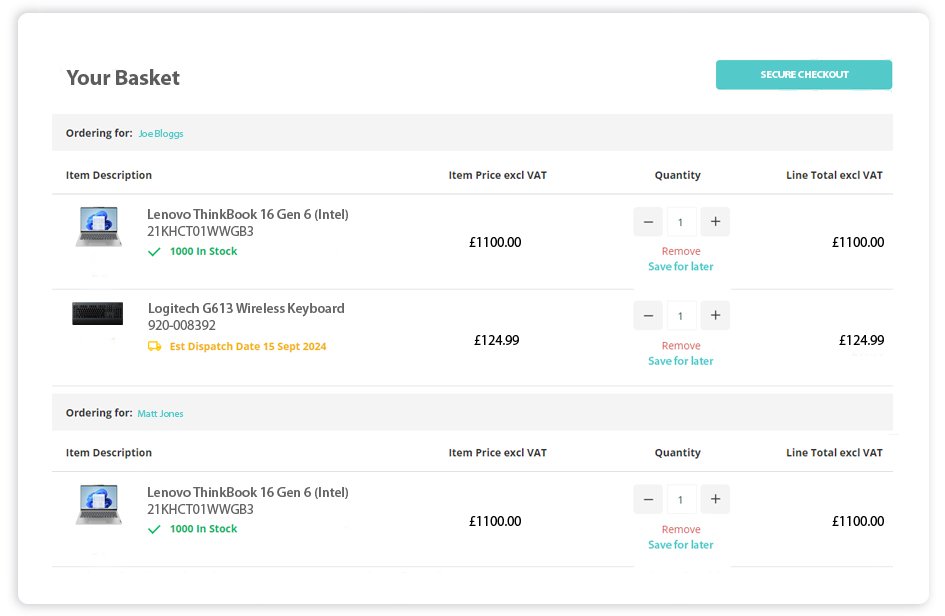
Task: Click 'Est Dispatch Date 15 Sept 2024' text
Action: pos(248,347)
